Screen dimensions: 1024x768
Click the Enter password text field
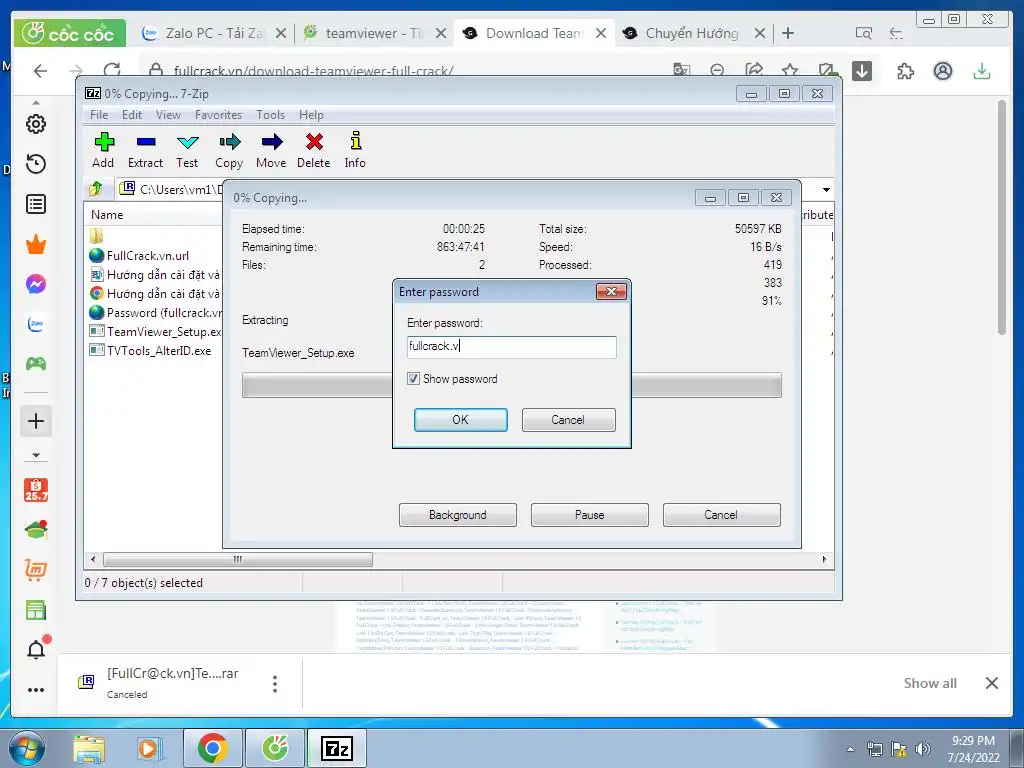point(511,347)
